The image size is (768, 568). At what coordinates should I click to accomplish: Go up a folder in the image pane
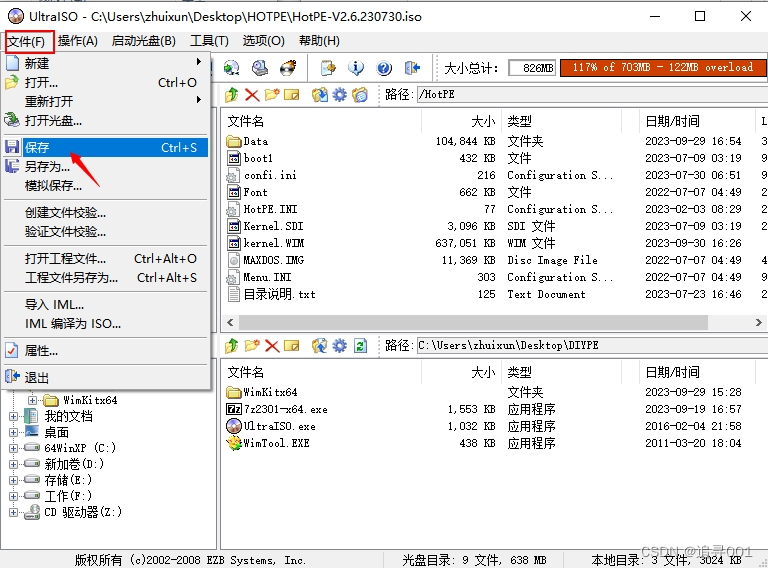pos(232,95)
